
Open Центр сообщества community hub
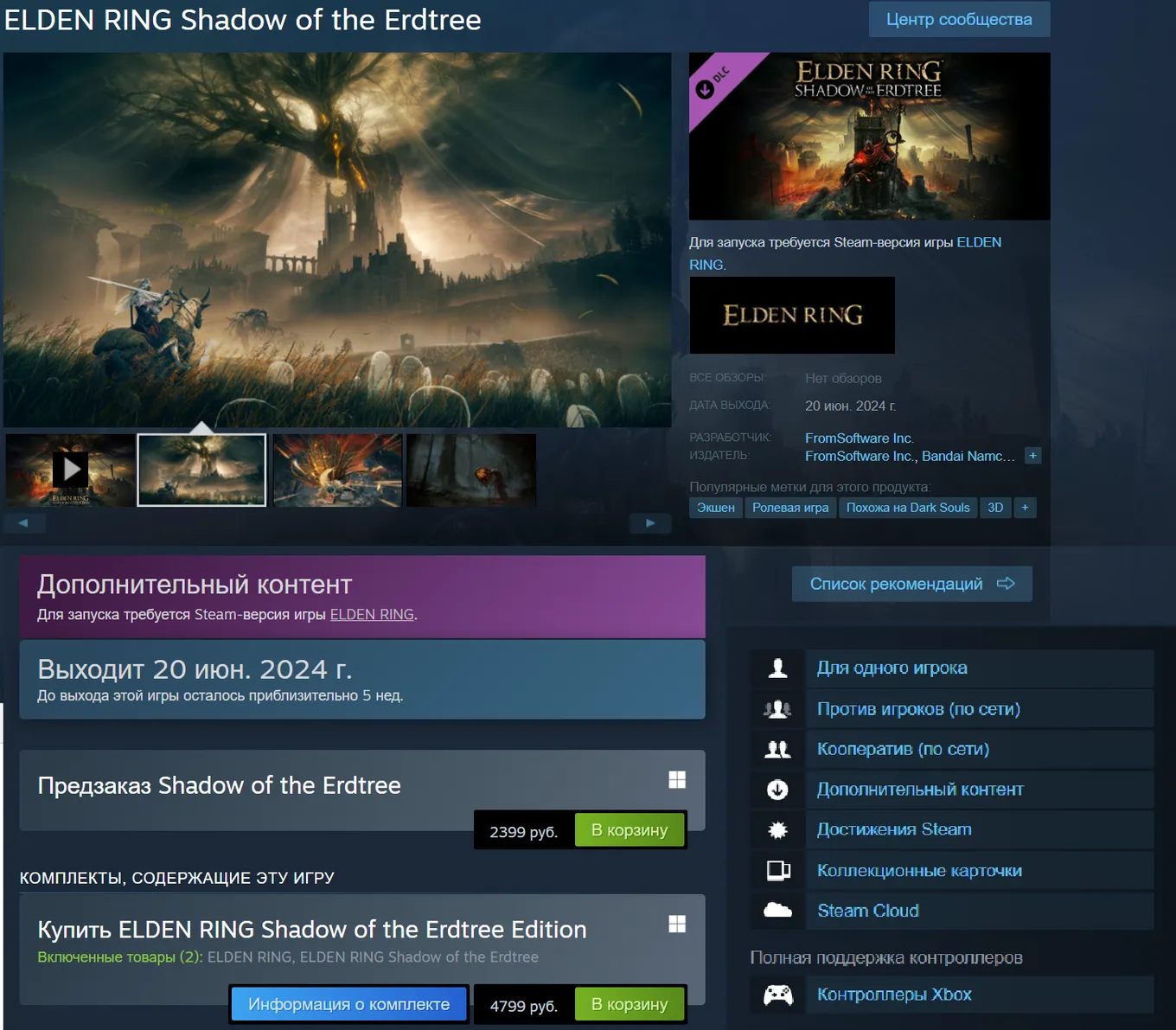point(959,19)
